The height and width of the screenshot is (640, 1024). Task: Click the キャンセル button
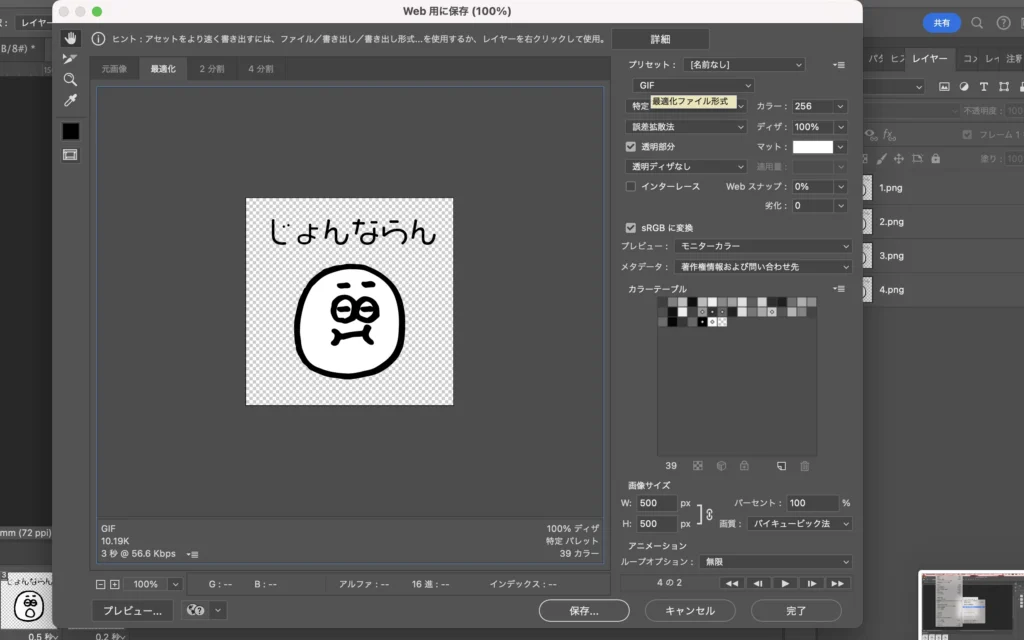click(690, 610)
